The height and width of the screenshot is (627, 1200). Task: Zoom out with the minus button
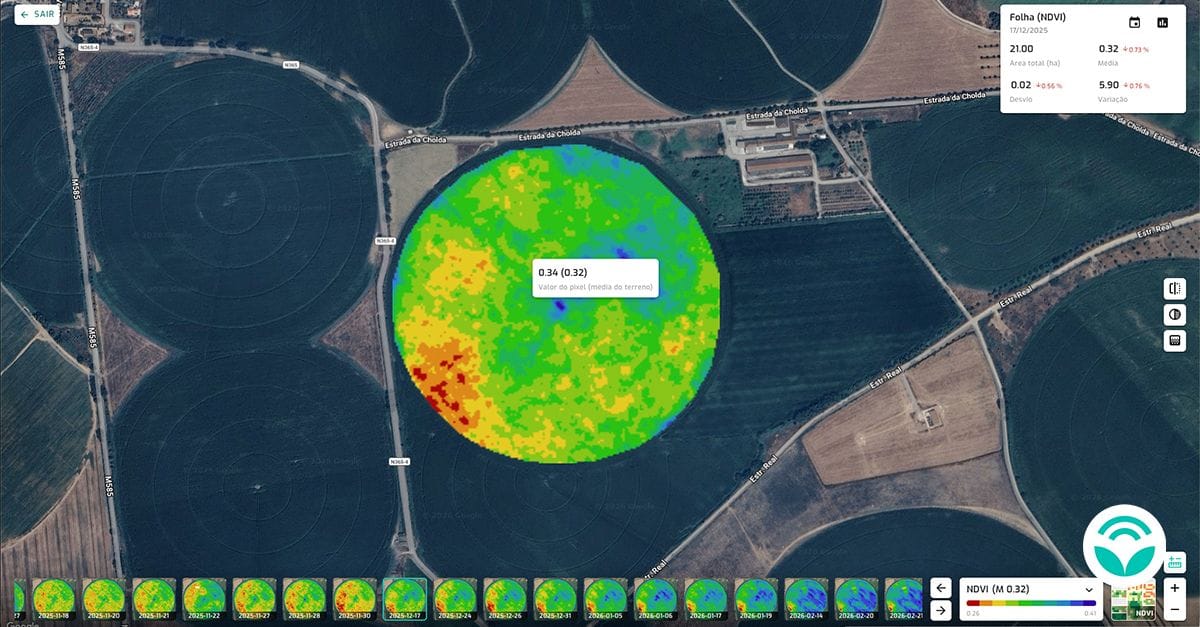1175,610
